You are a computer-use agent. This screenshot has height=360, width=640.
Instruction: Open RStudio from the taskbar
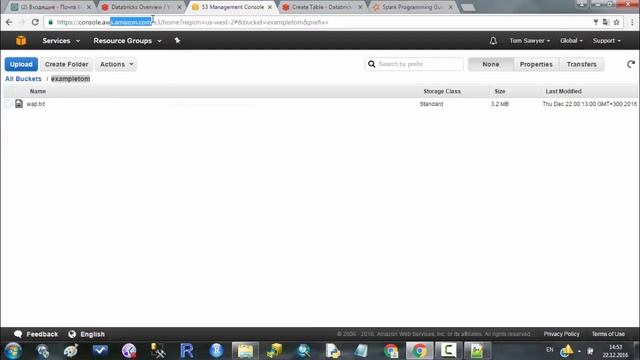pyautogui.click(x=216, y=351)
